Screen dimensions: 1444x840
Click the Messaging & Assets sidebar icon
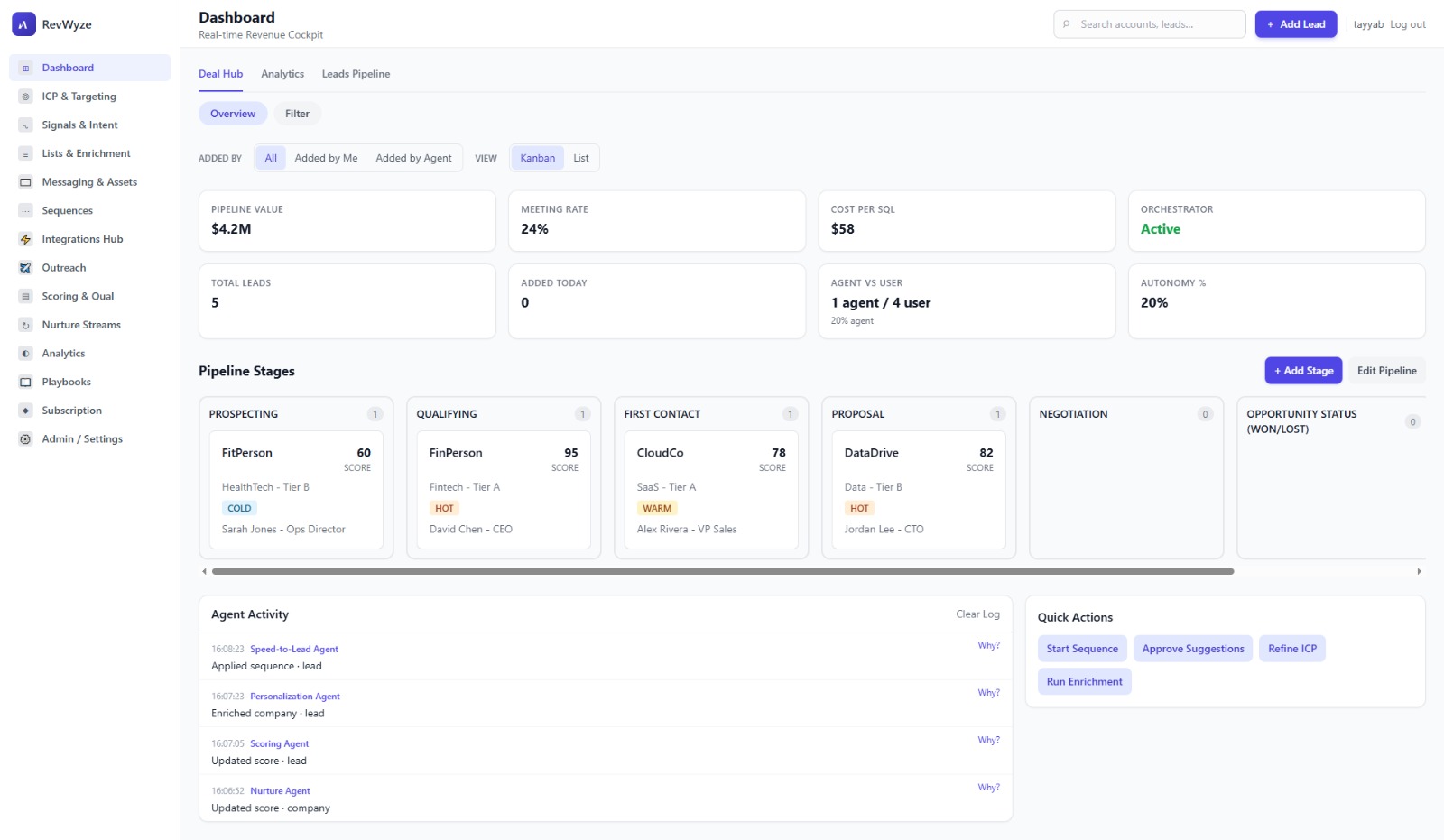point(25,182)
